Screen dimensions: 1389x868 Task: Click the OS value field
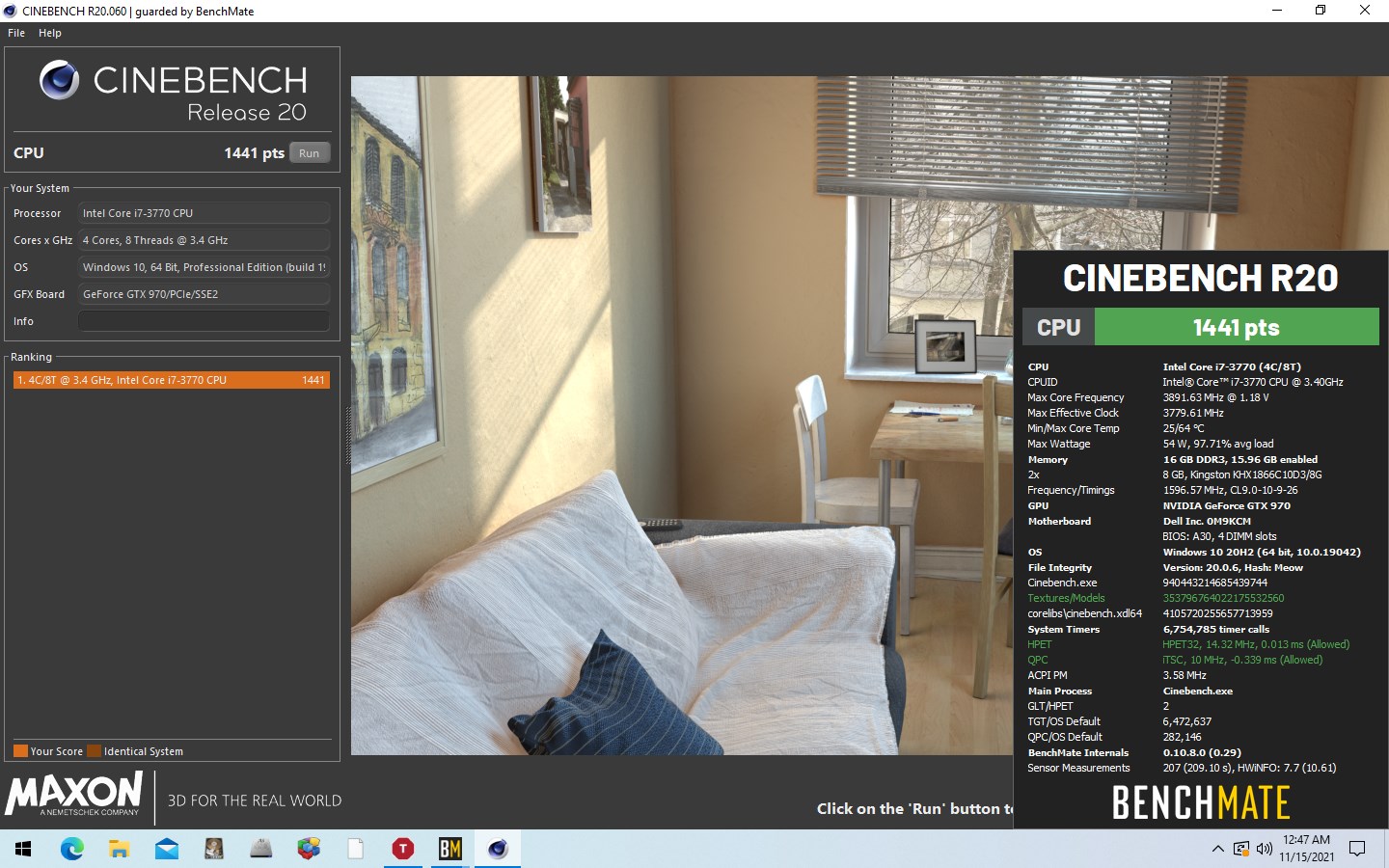(x=204, y=267)
